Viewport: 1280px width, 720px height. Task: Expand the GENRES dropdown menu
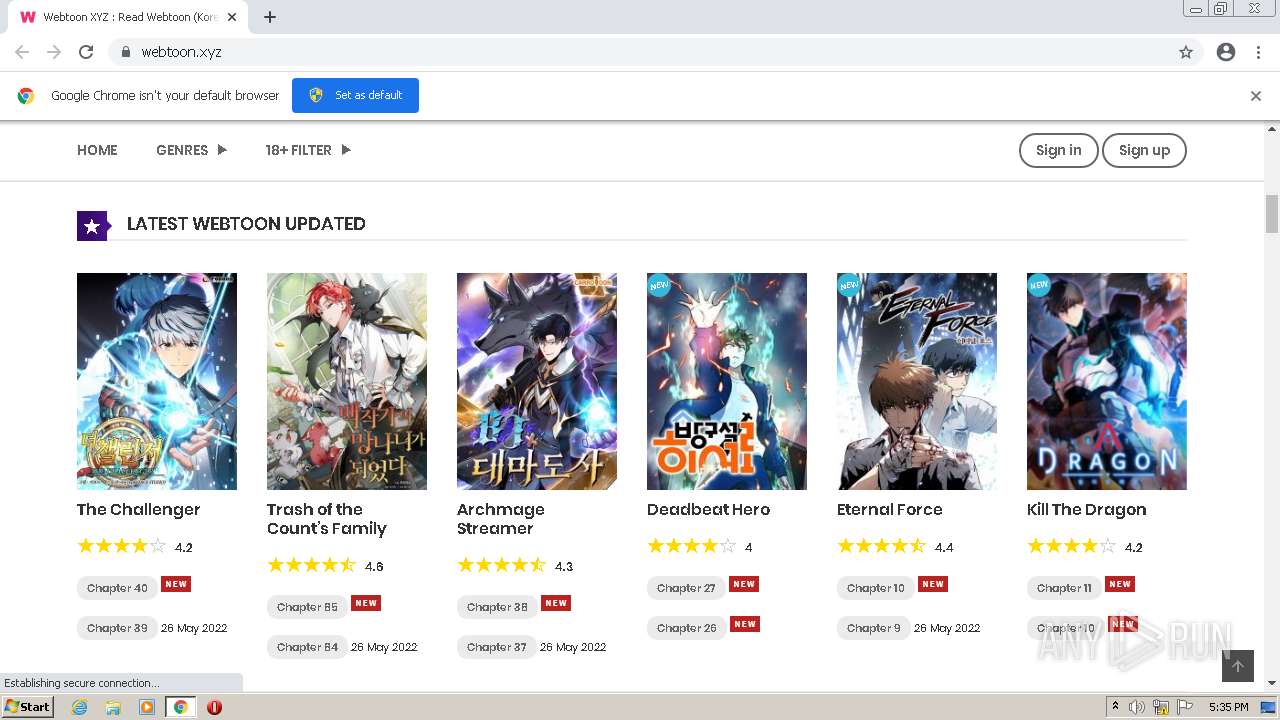191,150
